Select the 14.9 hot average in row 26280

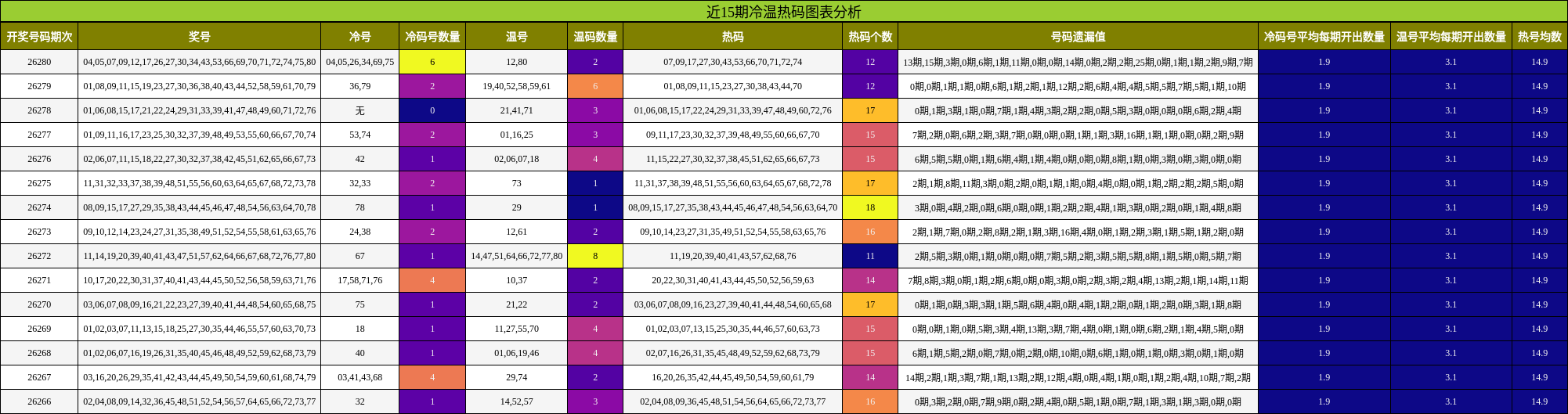click(x=1540, y=62)
